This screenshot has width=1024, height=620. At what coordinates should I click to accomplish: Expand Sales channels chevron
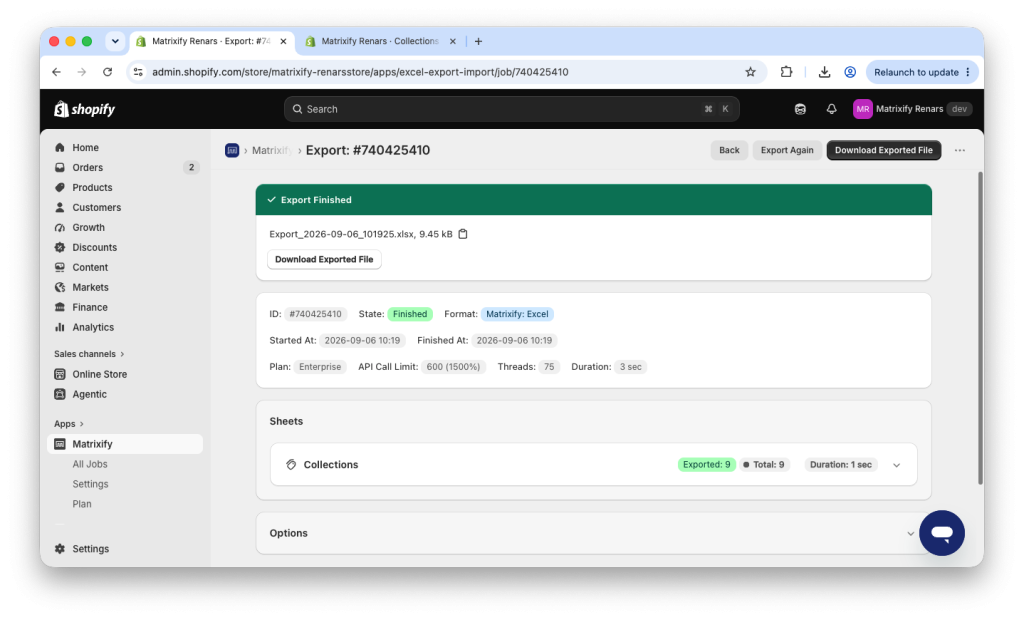click(122, 354)
